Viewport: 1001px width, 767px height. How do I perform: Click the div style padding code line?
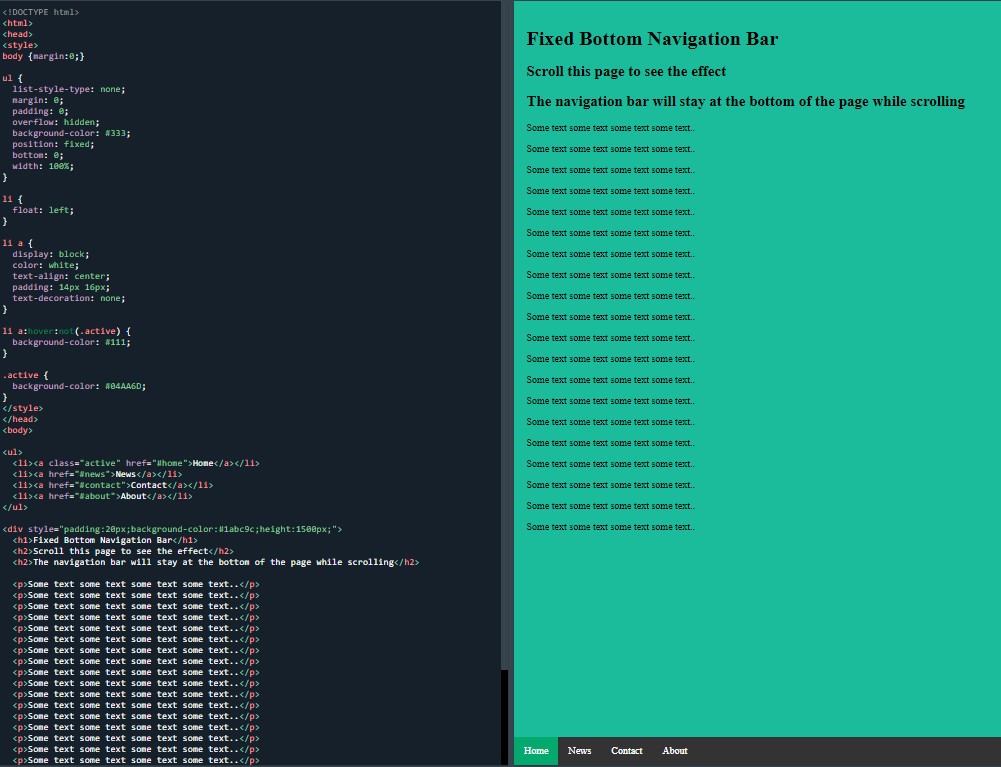(172, 529)
